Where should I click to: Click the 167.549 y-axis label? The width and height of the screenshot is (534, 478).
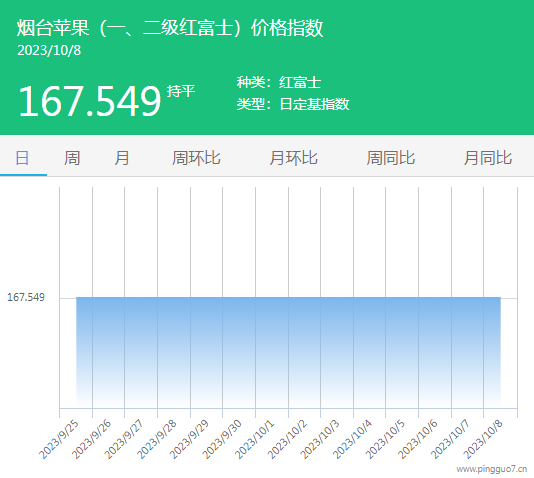click(26, 297)
